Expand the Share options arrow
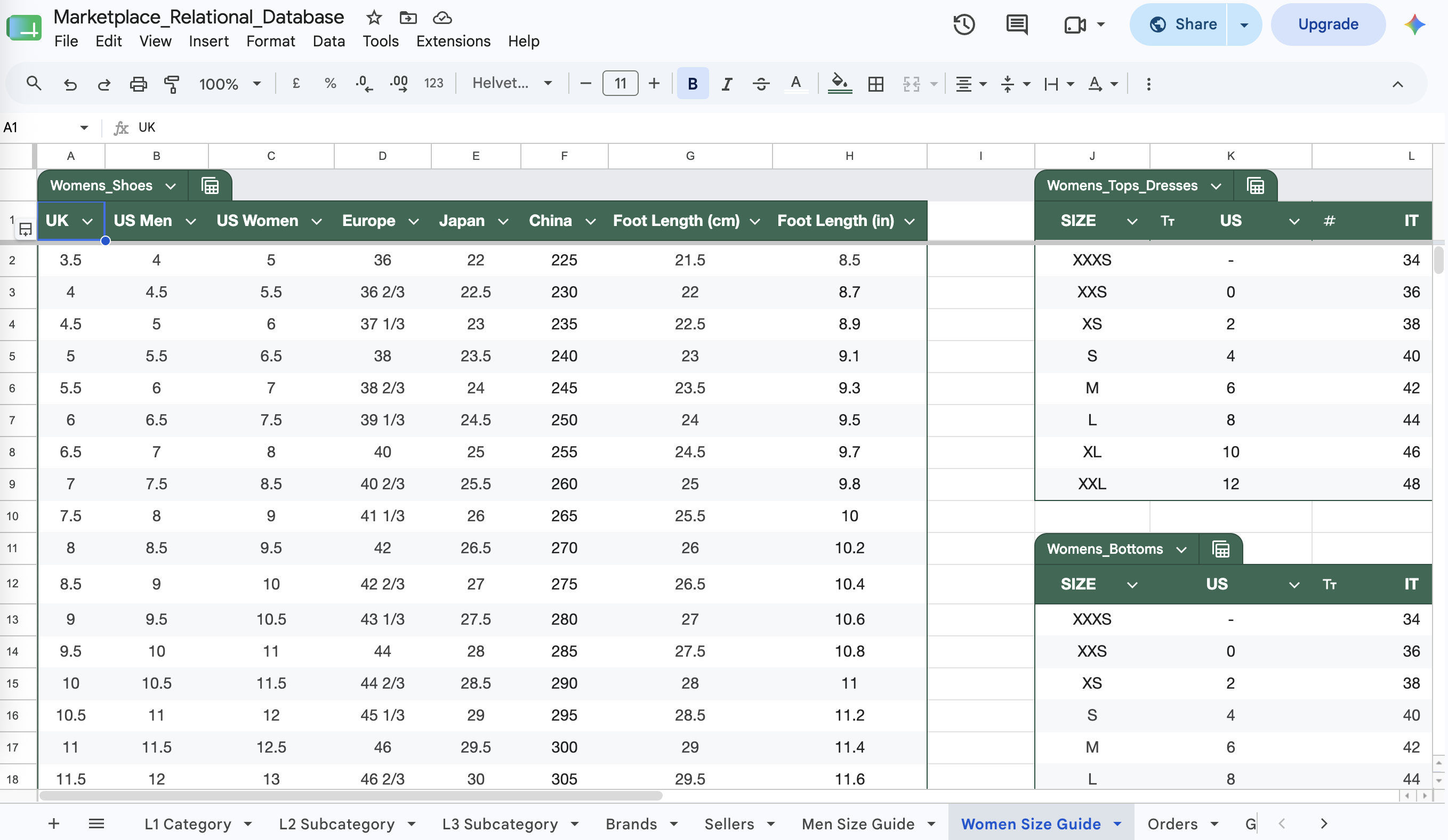This screenshot has height=840, width=1448. (x=1244, y=25)
